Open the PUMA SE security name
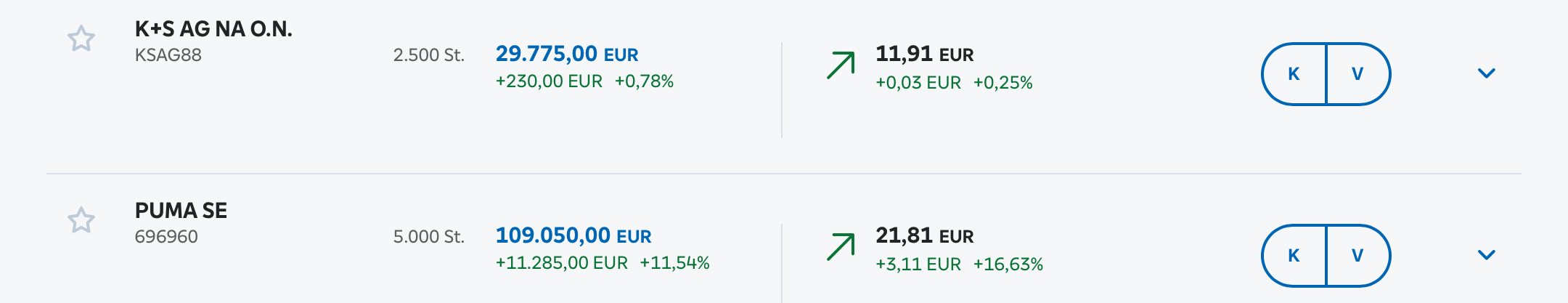 click(x=181, y=211)
